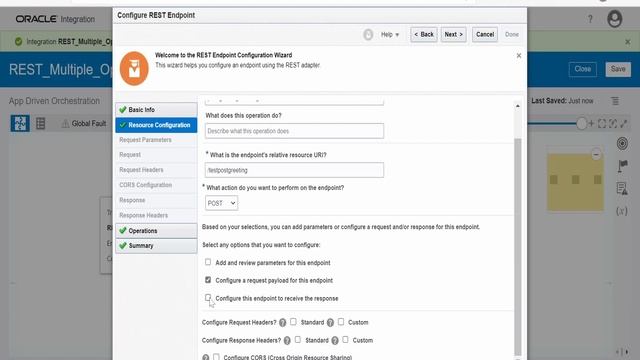The image size is (640, 360).
Task: Tick Custom response headers checkbox
Action: [345, 340]
